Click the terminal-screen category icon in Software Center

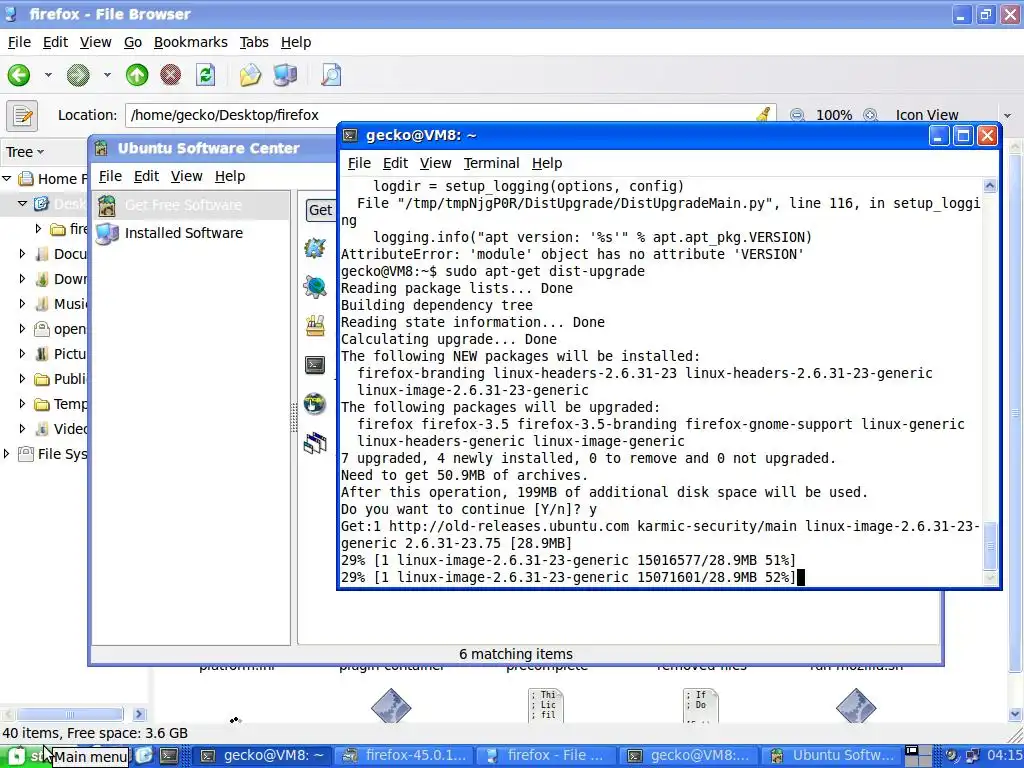click(315, 364)
